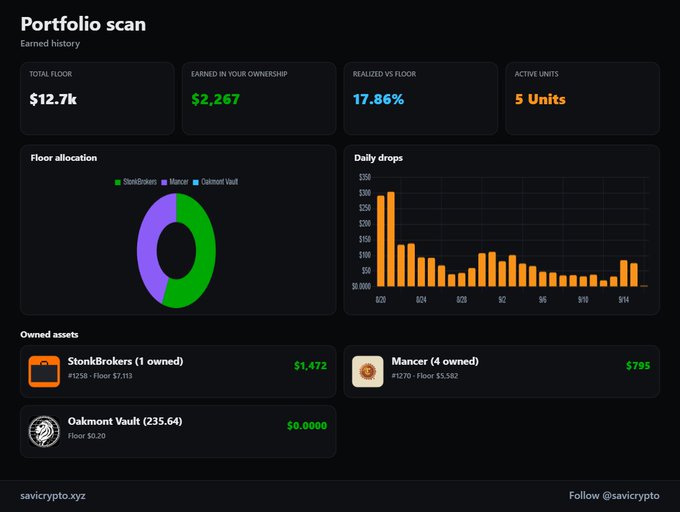Click the Oakmont Vault legend label
This screenshot has height=512, width=680.
point(219,182)
